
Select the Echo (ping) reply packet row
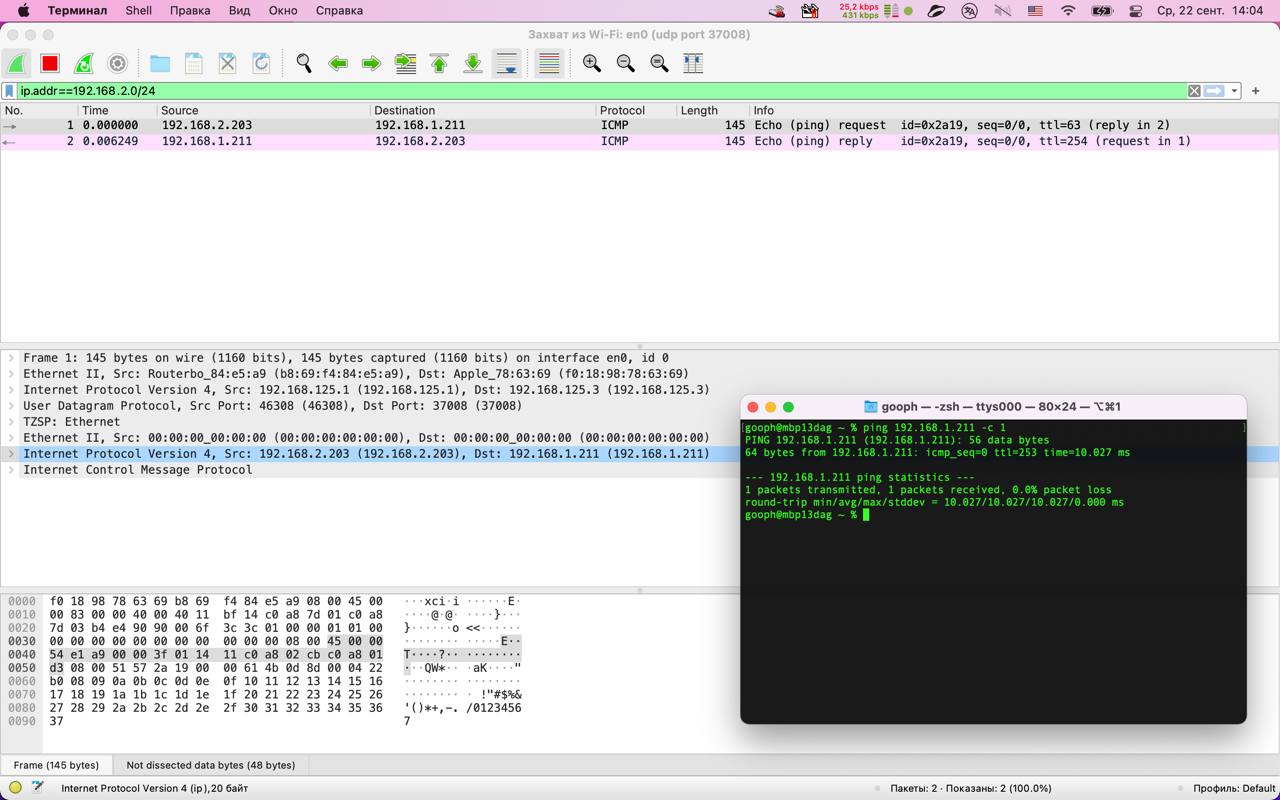[640, 141]
